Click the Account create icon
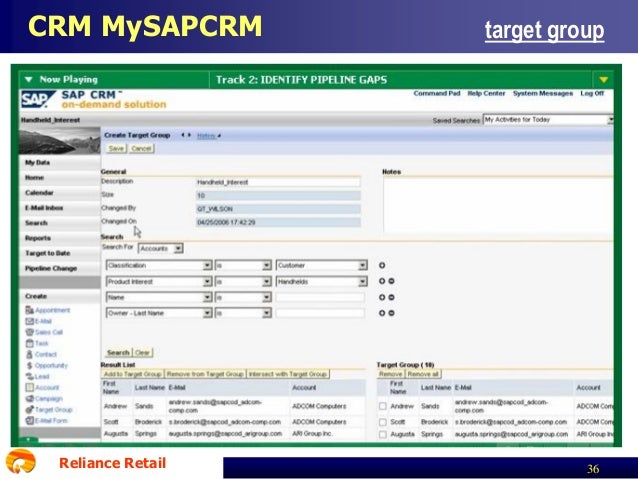638x479 pixels. 29,387
